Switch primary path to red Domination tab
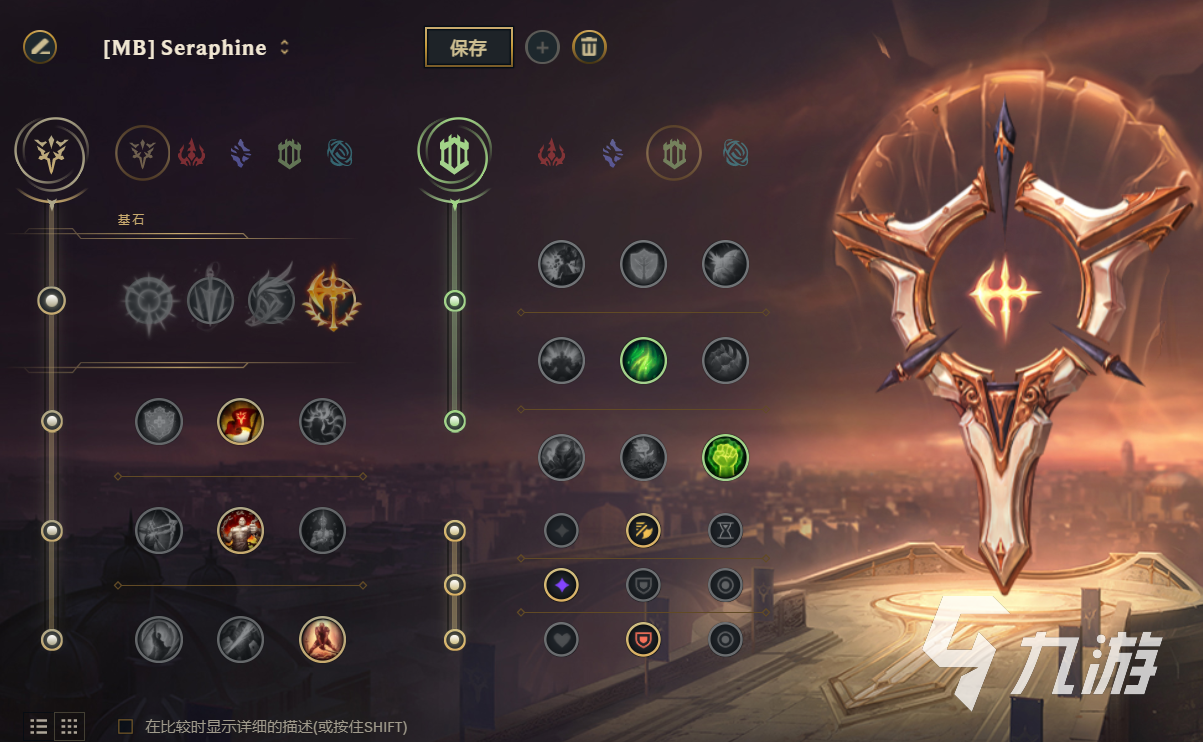 (192, 153)
